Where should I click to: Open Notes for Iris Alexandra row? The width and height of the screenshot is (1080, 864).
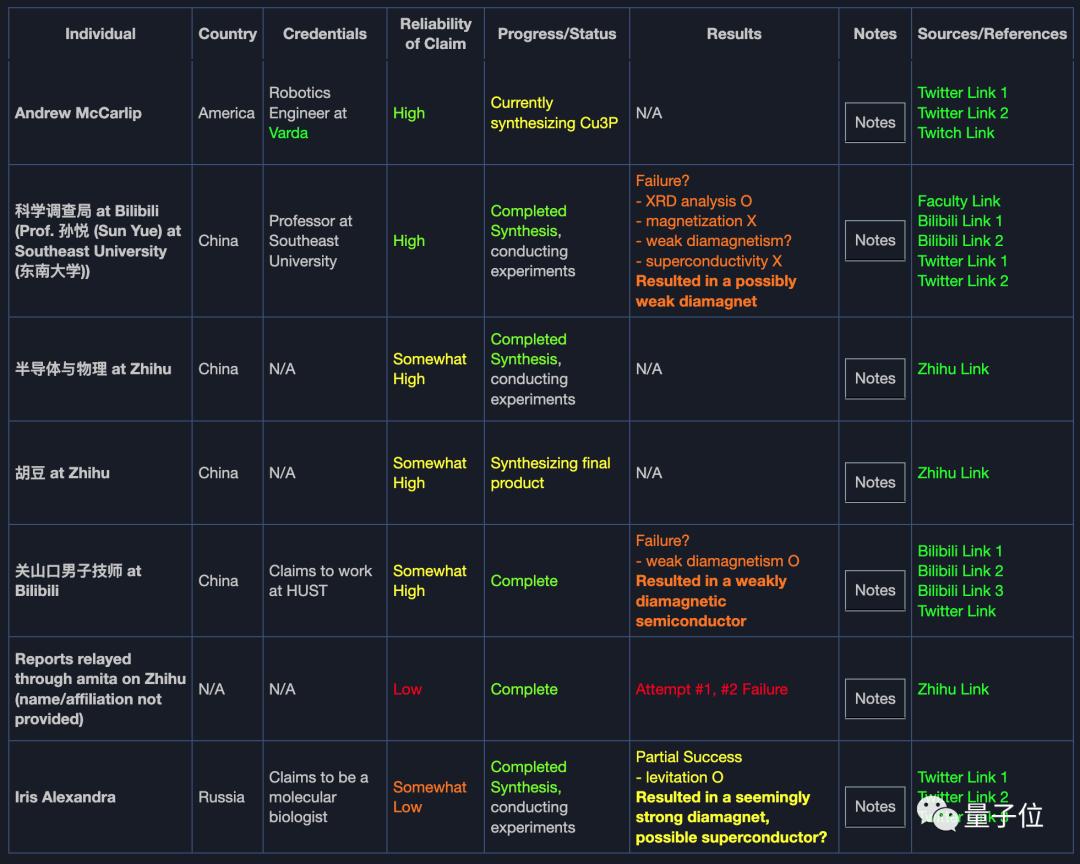pyautogui.click(x=874, y=807)
